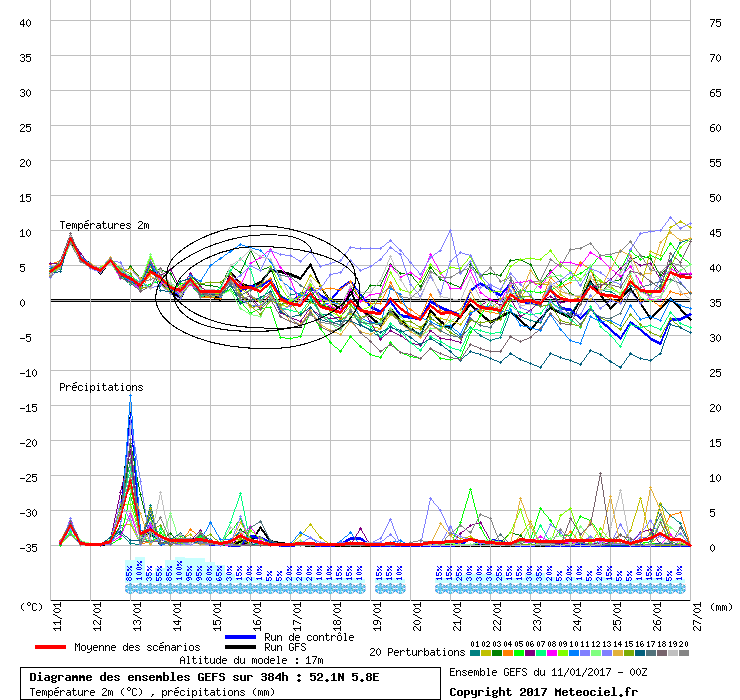740x700 pixels.
Task: Click the '19/01' date axis label
Action: point(377,617)
